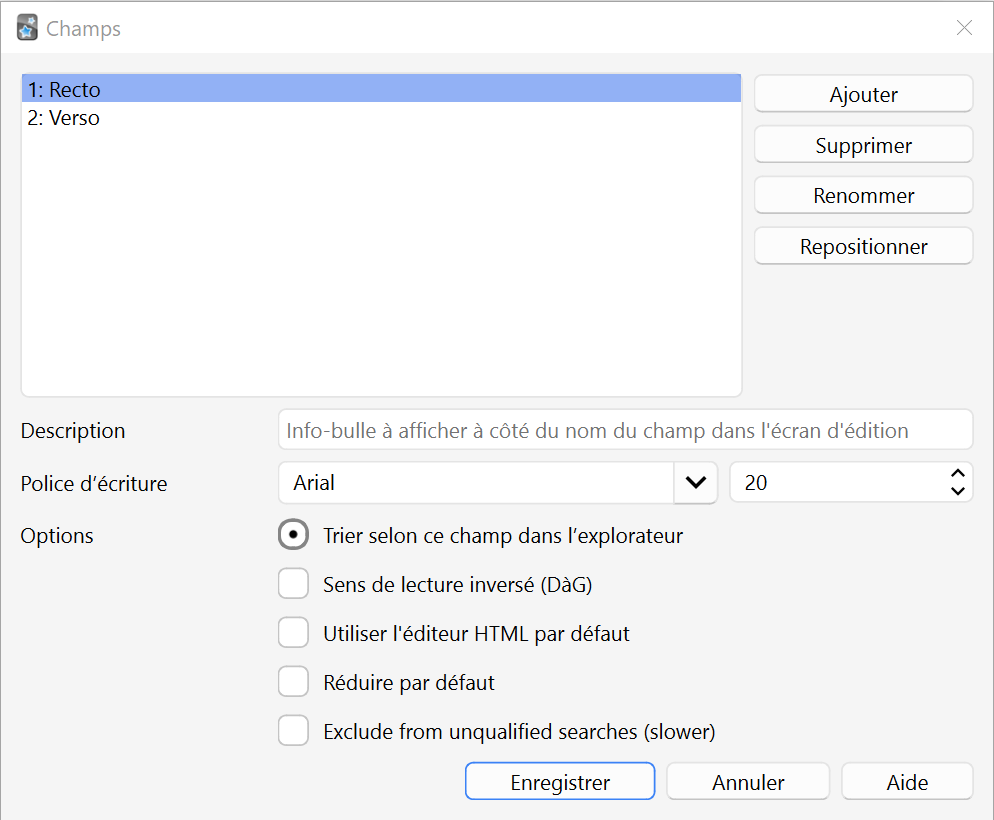Viewport: 994px width, 820px height.
Task: Click Enregistrer to save changes
Action: [x=560, y=781]
